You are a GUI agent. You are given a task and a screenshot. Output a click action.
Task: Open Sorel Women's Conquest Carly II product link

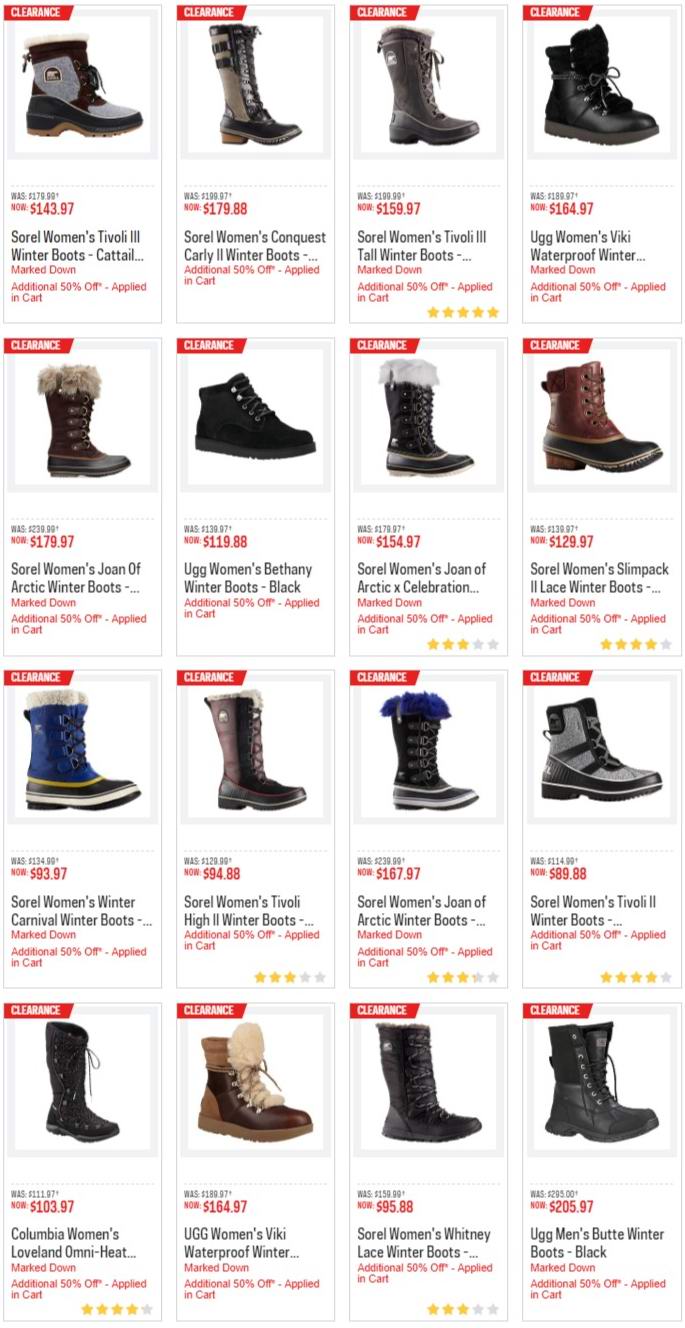pos(255,246)
